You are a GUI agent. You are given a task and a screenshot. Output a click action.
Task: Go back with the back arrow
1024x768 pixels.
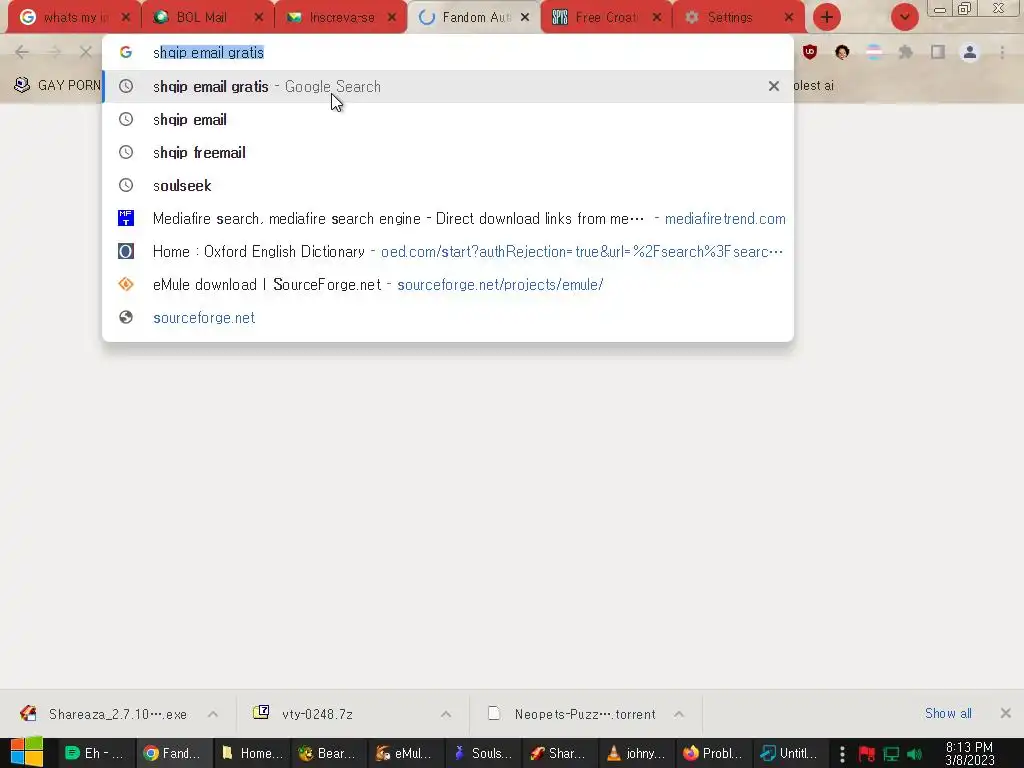coord(22,52)
